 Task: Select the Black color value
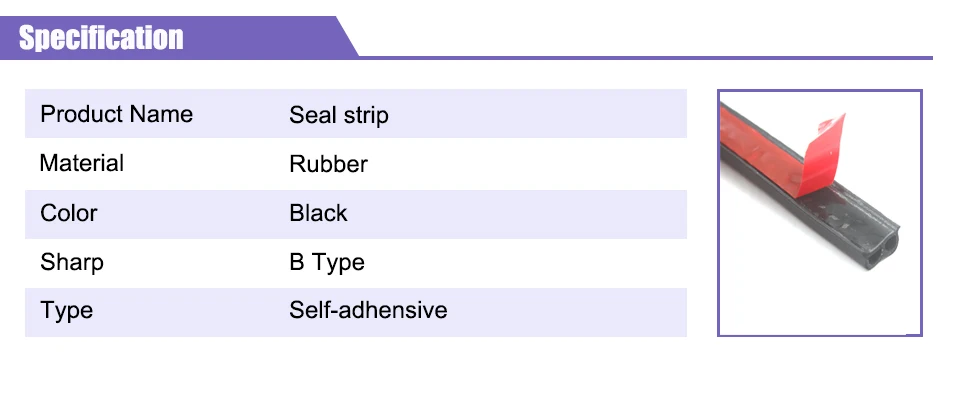coord(318,213)
